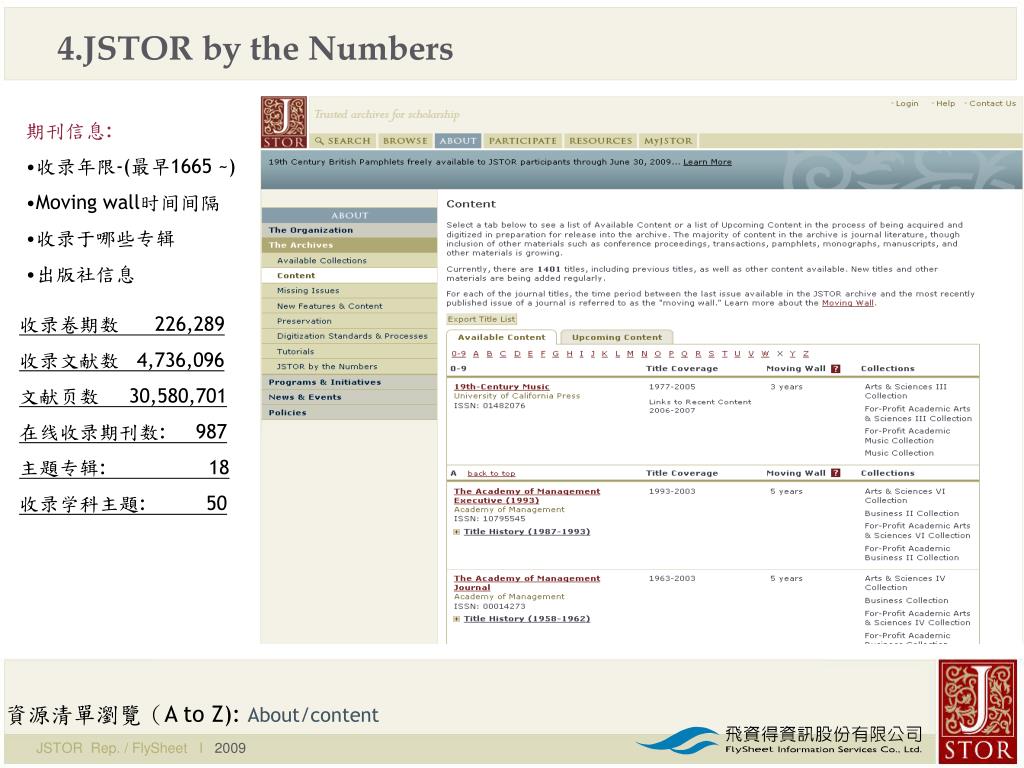Click the University of California Press publisher text
This screenshot has height=768, width=1024.
(517, 396)
